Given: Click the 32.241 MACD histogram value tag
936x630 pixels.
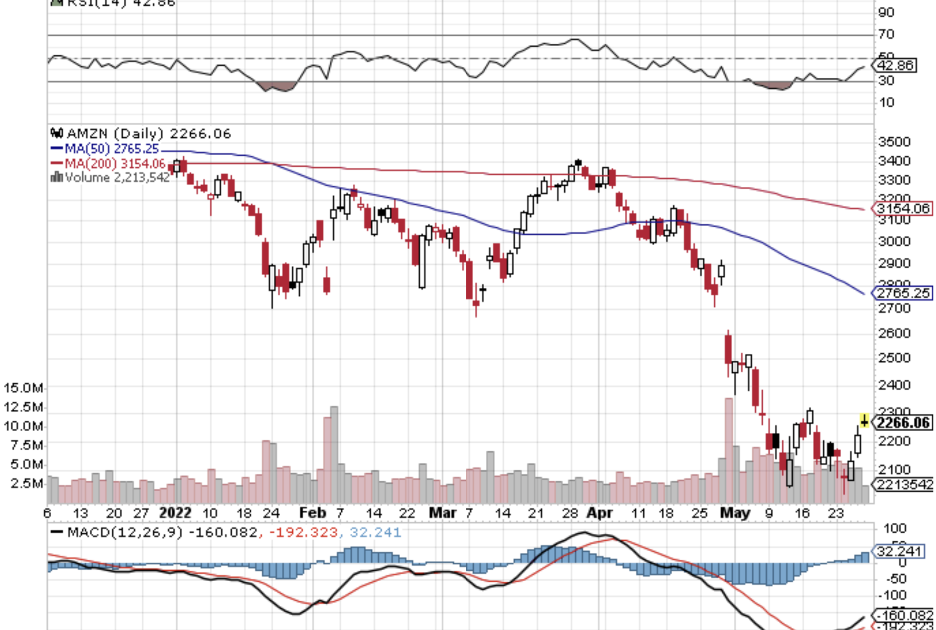Looking at the screenshot, I should (x=903, y=550).
